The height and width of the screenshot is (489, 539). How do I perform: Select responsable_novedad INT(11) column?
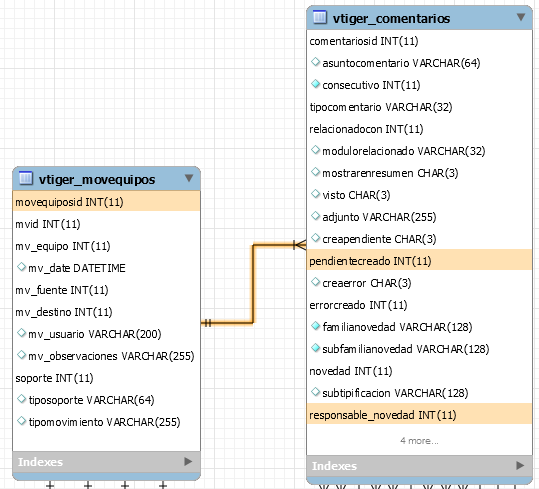pyautogui.click(x=419, y=415)
